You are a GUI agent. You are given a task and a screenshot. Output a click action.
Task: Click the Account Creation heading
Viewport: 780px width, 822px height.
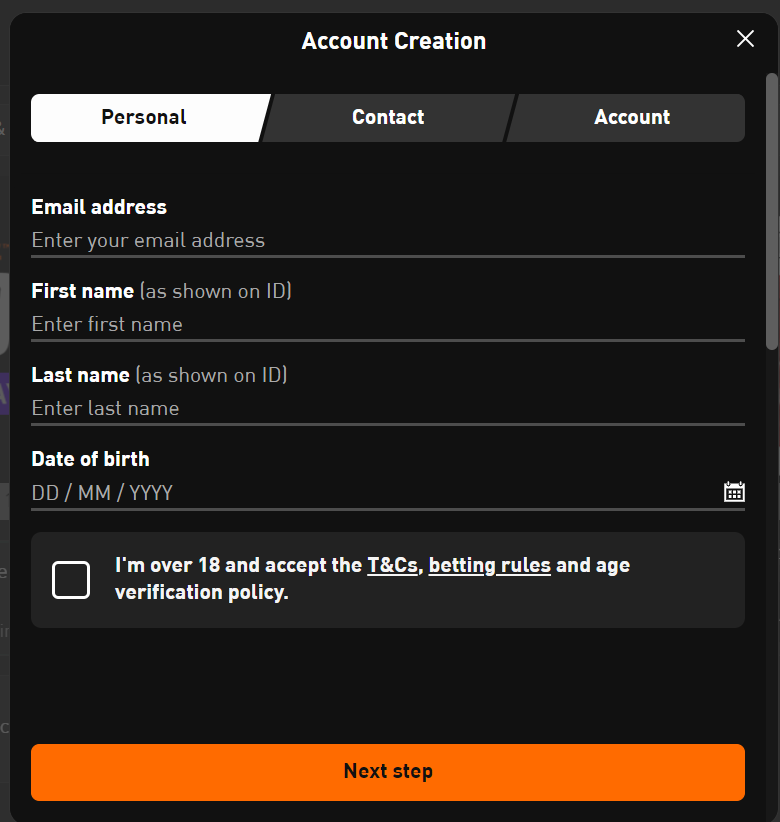394,41
